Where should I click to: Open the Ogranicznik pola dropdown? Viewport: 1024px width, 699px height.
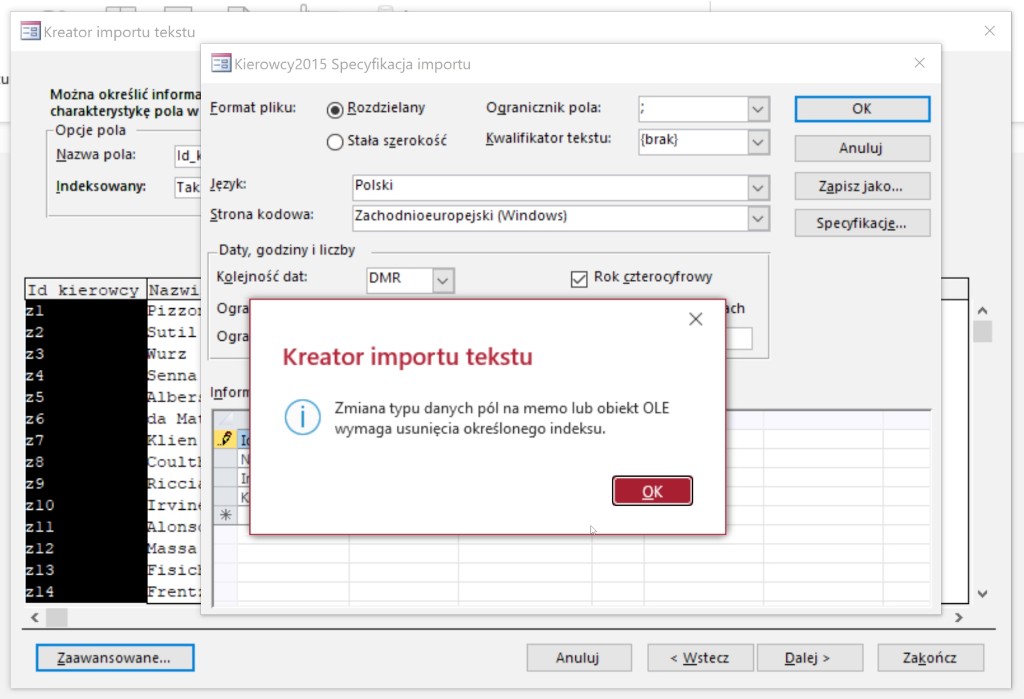[x=757, y=109]
